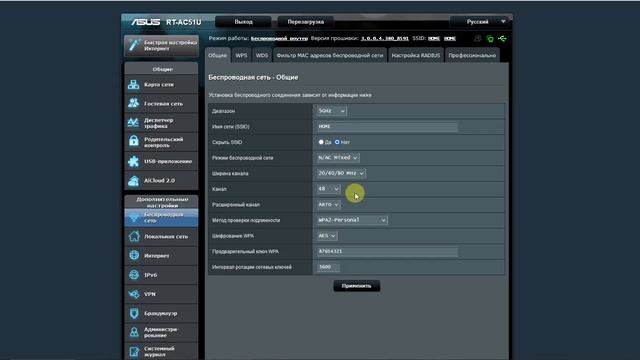The image size is (640, 360).
Task: Open Диспетчер трафика traffic manager icon
Action: point(133,122)
